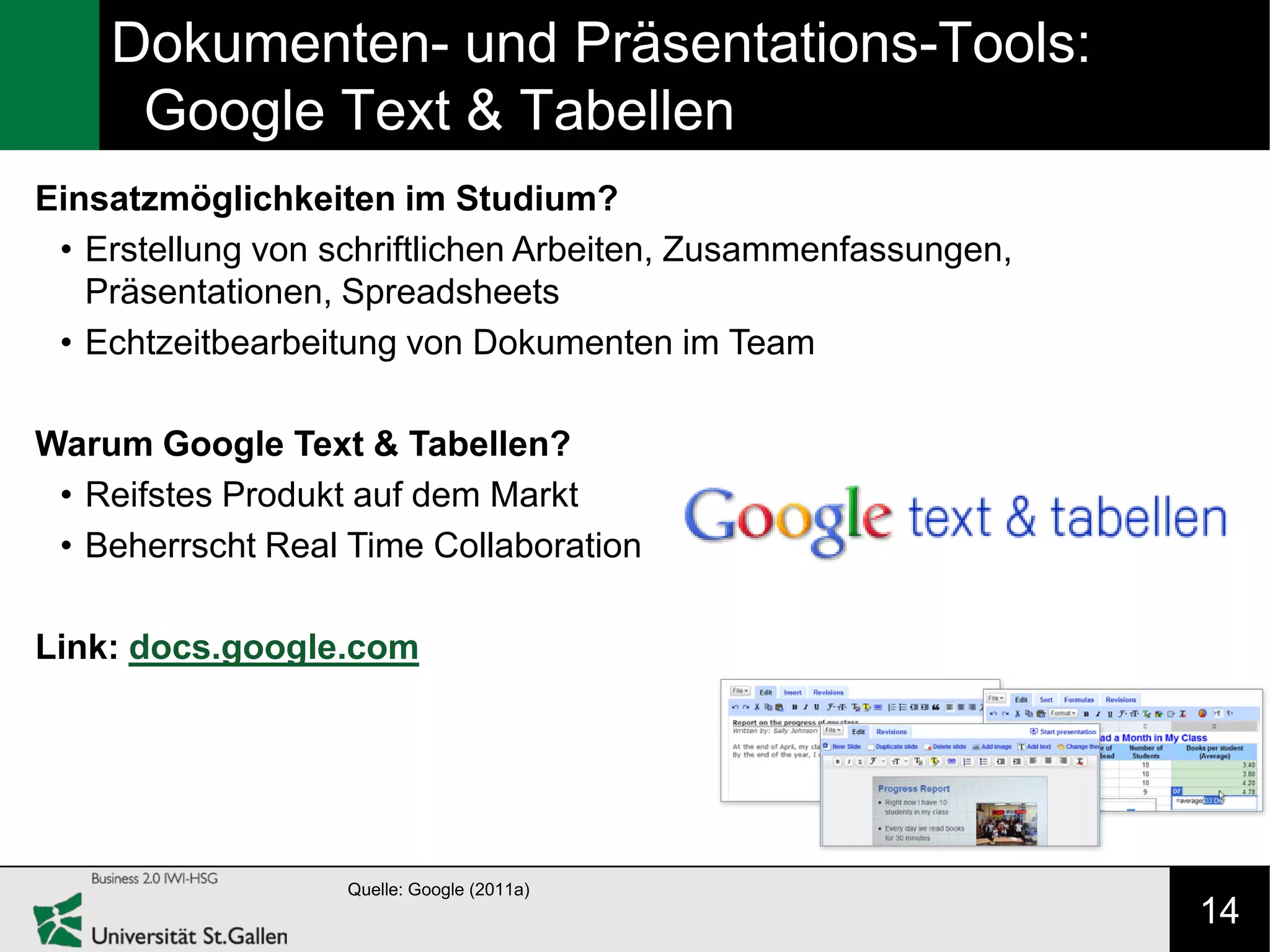Cell background color icon in the spreadsheet
The height and width of the screenshot is (952, 1270).
click(1158, 714)
